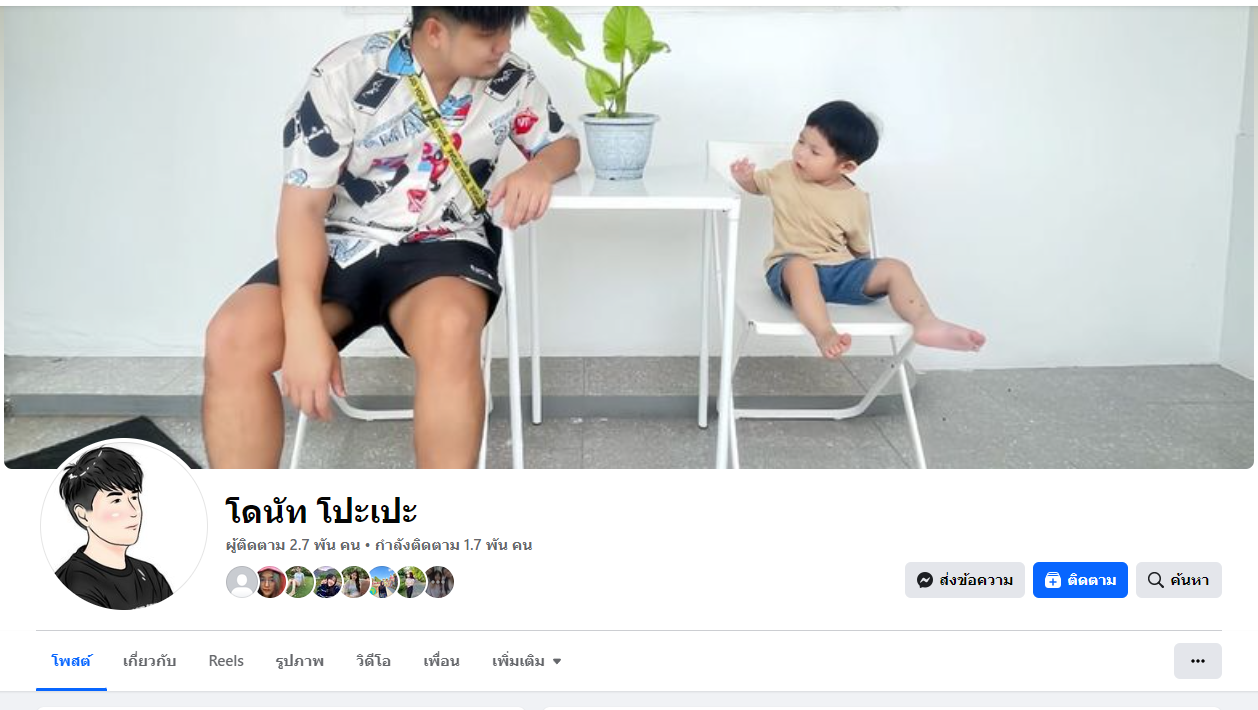Click the second friend avatar thumbnail
This screenshot has width=1258, height=710.
click(x=270, y=582)
